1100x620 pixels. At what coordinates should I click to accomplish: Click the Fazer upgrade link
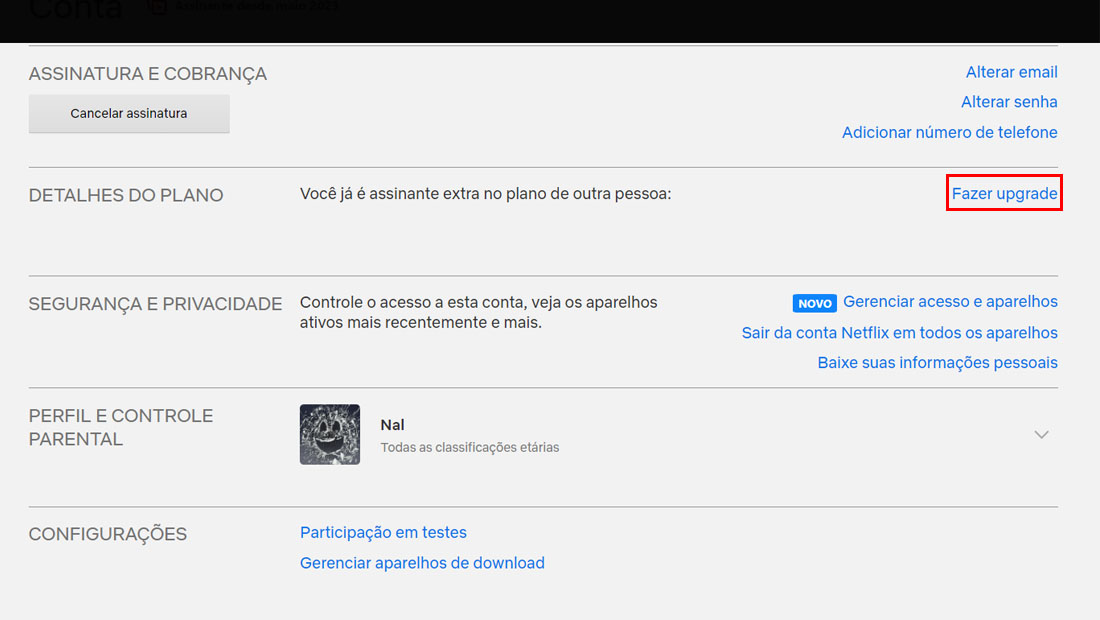point(1004,194)
